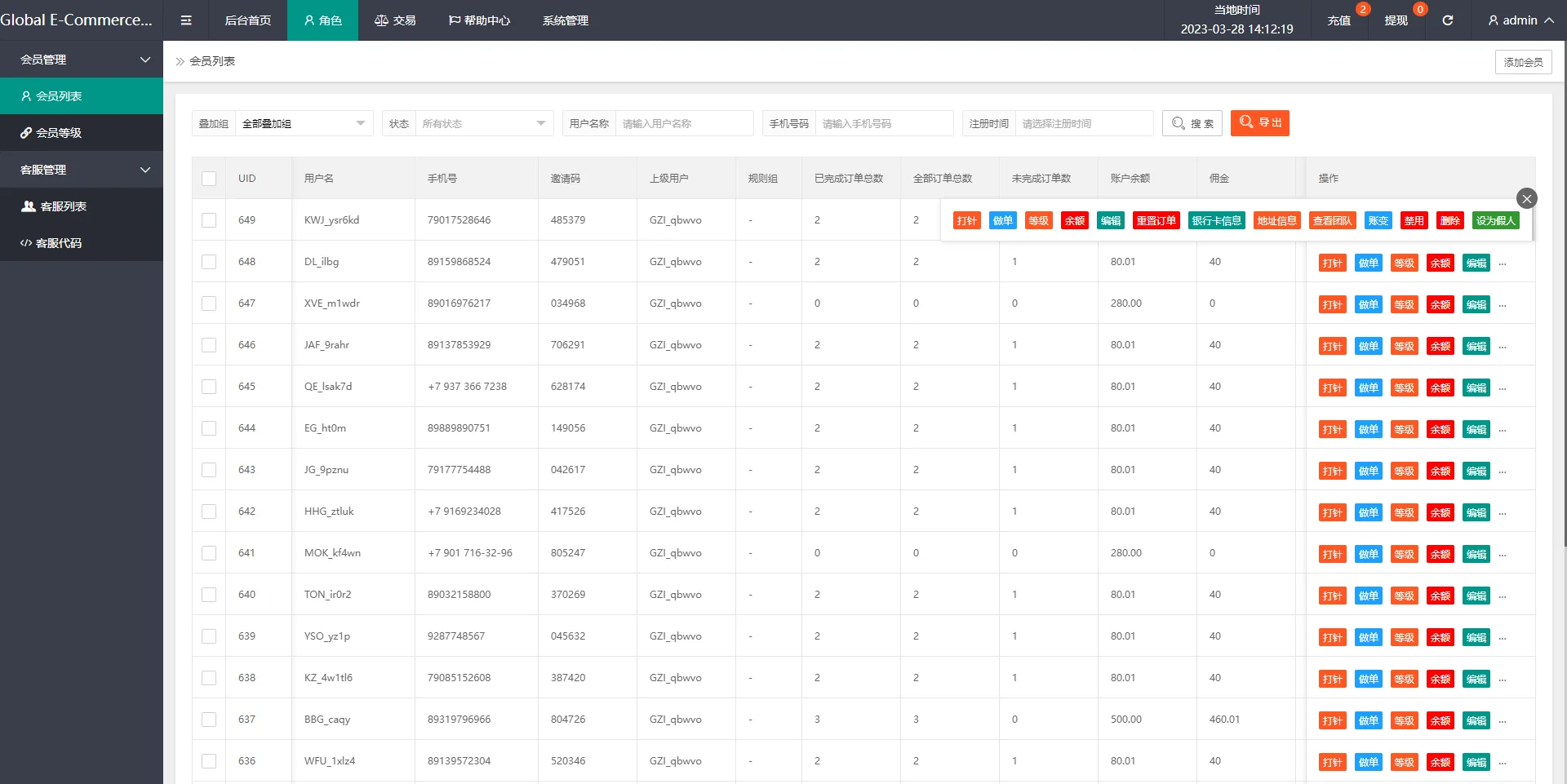Image resolution: width=1567 pixels, height=784 pixels.
Task: Open the help center menu item
Action: pos(479,20)
